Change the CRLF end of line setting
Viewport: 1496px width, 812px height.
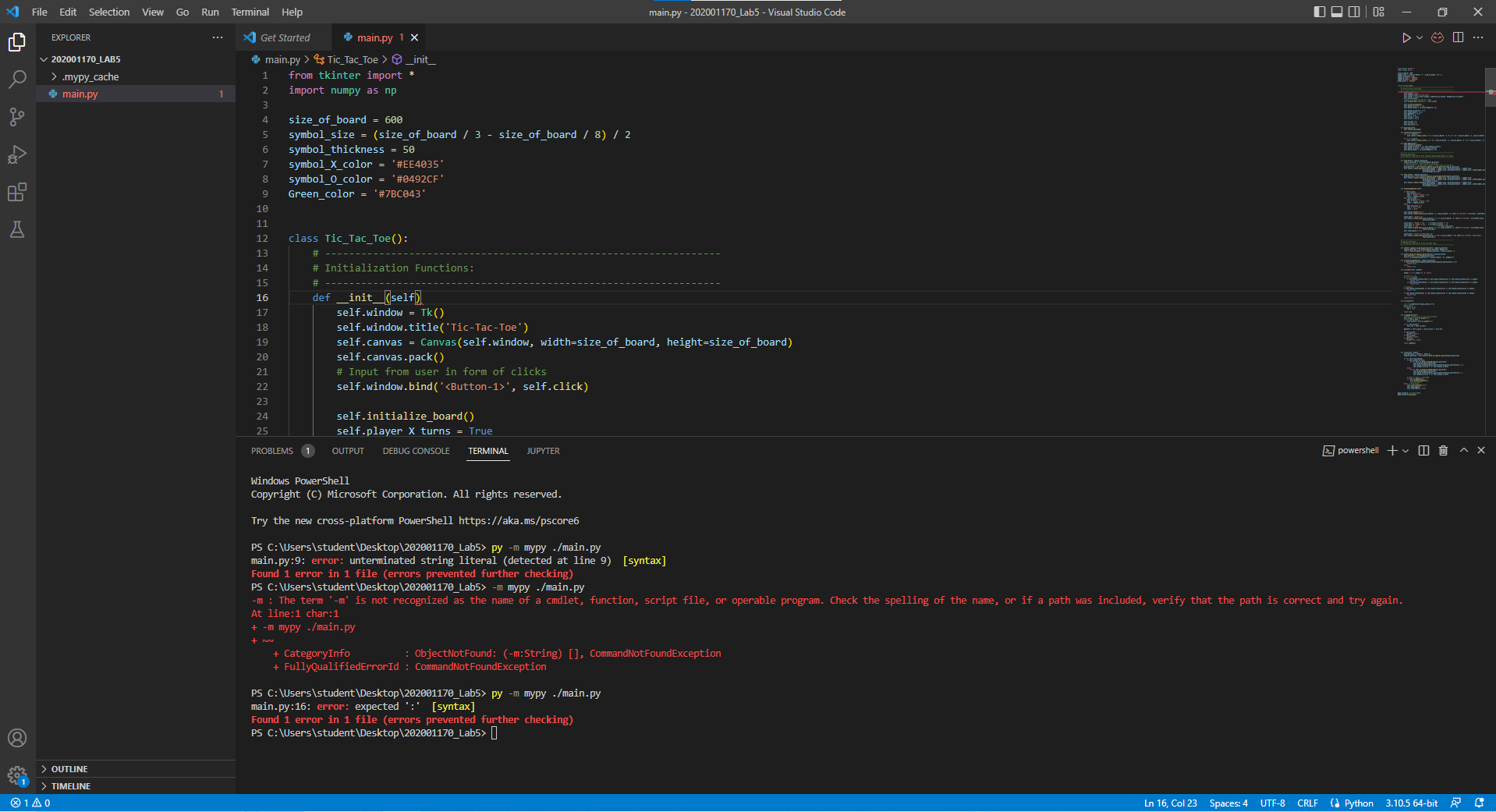1307,803
